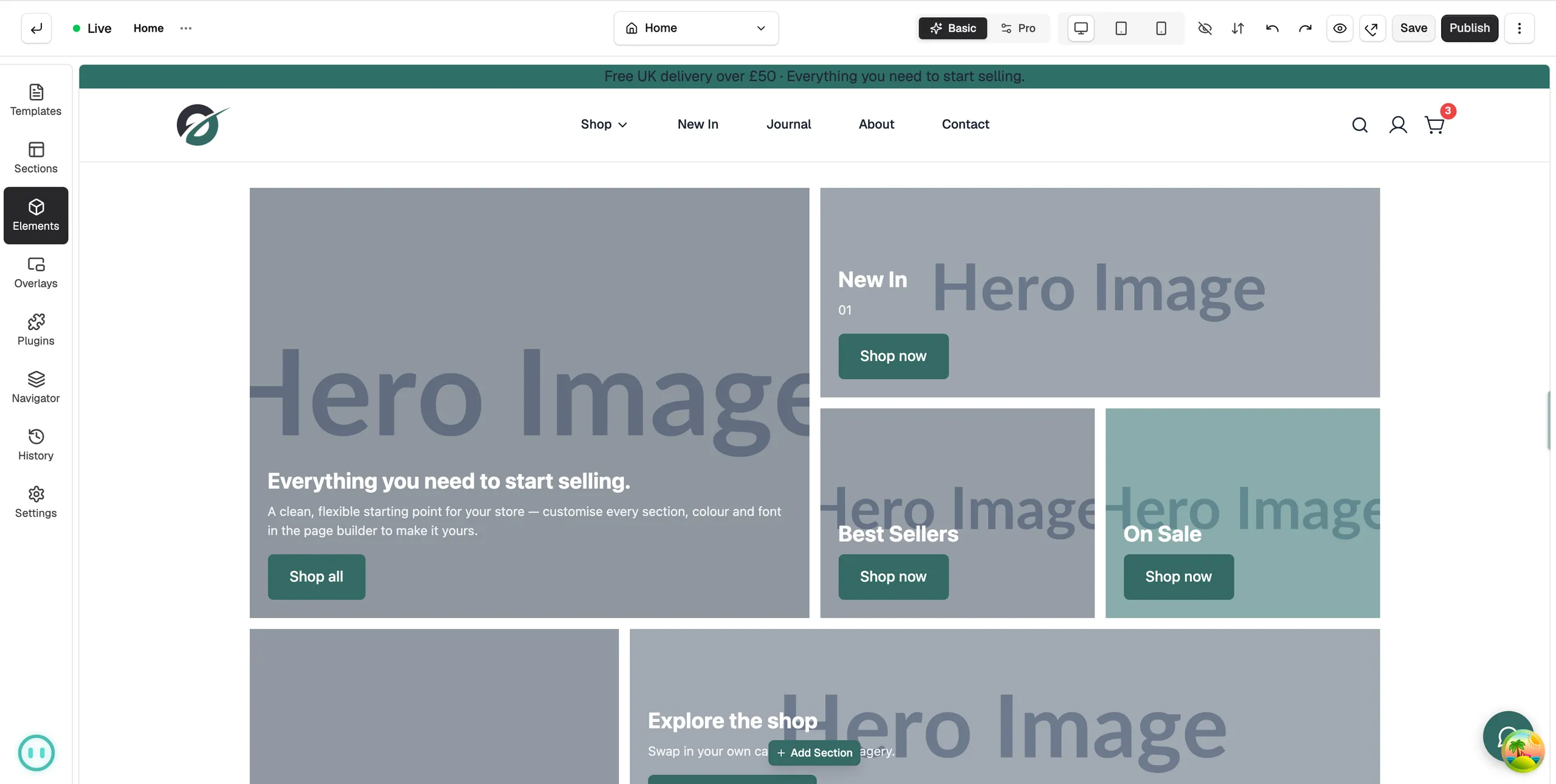Screen dimensions: 1556x784
Task: Click the Add Section button
Action: pyautogui.click(x=814, y=752)
